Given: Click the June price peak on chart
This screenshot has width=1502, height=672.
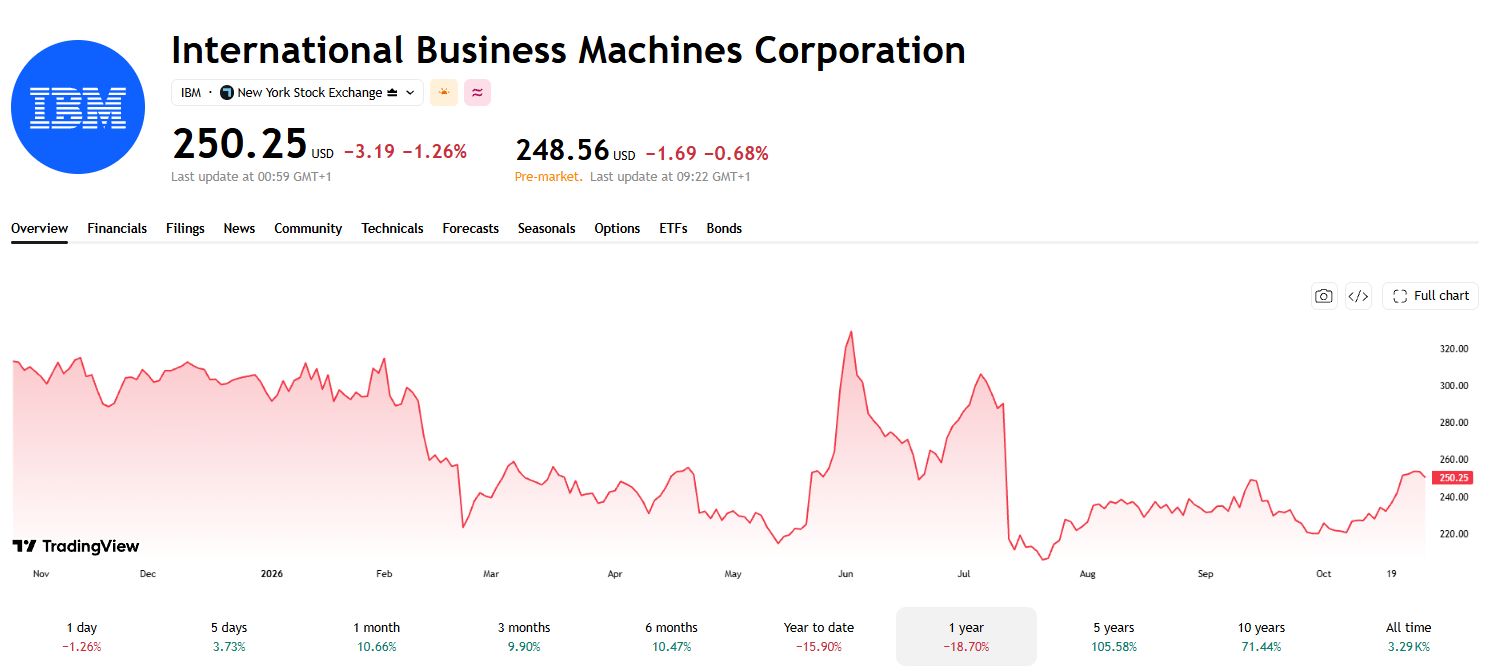Looking at the screenshot, I should tap(851, 332).
